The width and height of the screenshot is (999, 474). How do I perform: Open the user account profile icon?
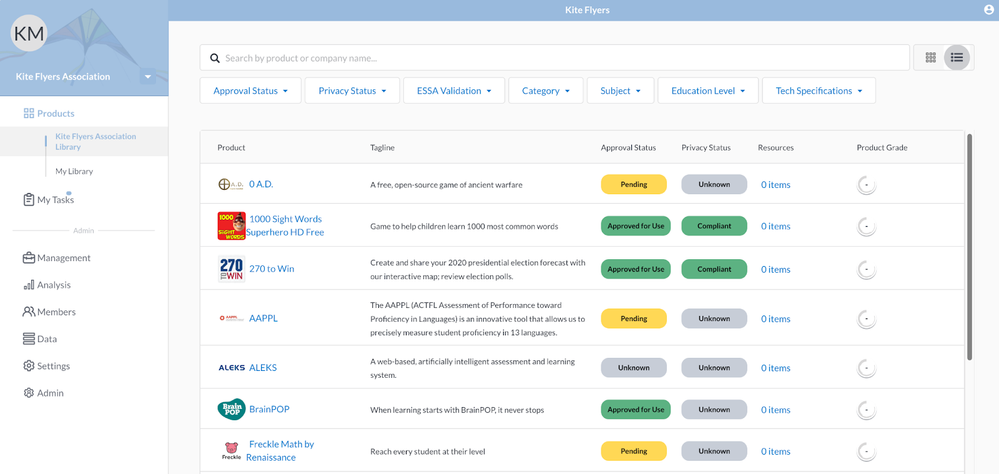tap(989, 10)
